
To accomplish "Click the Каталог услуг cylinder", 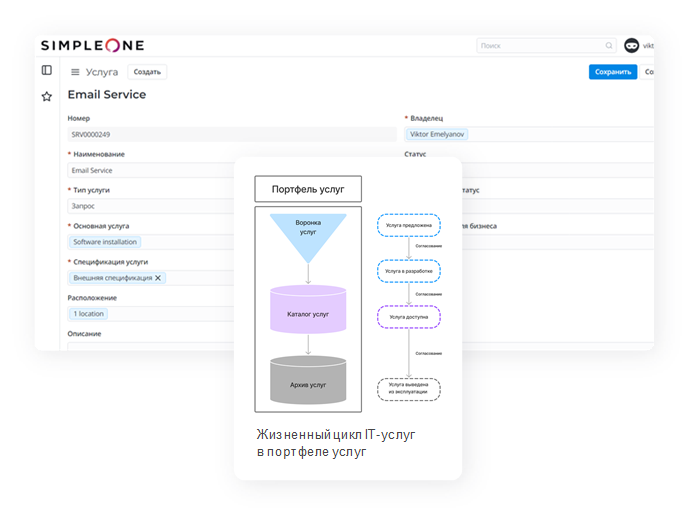I will [308, 309].
